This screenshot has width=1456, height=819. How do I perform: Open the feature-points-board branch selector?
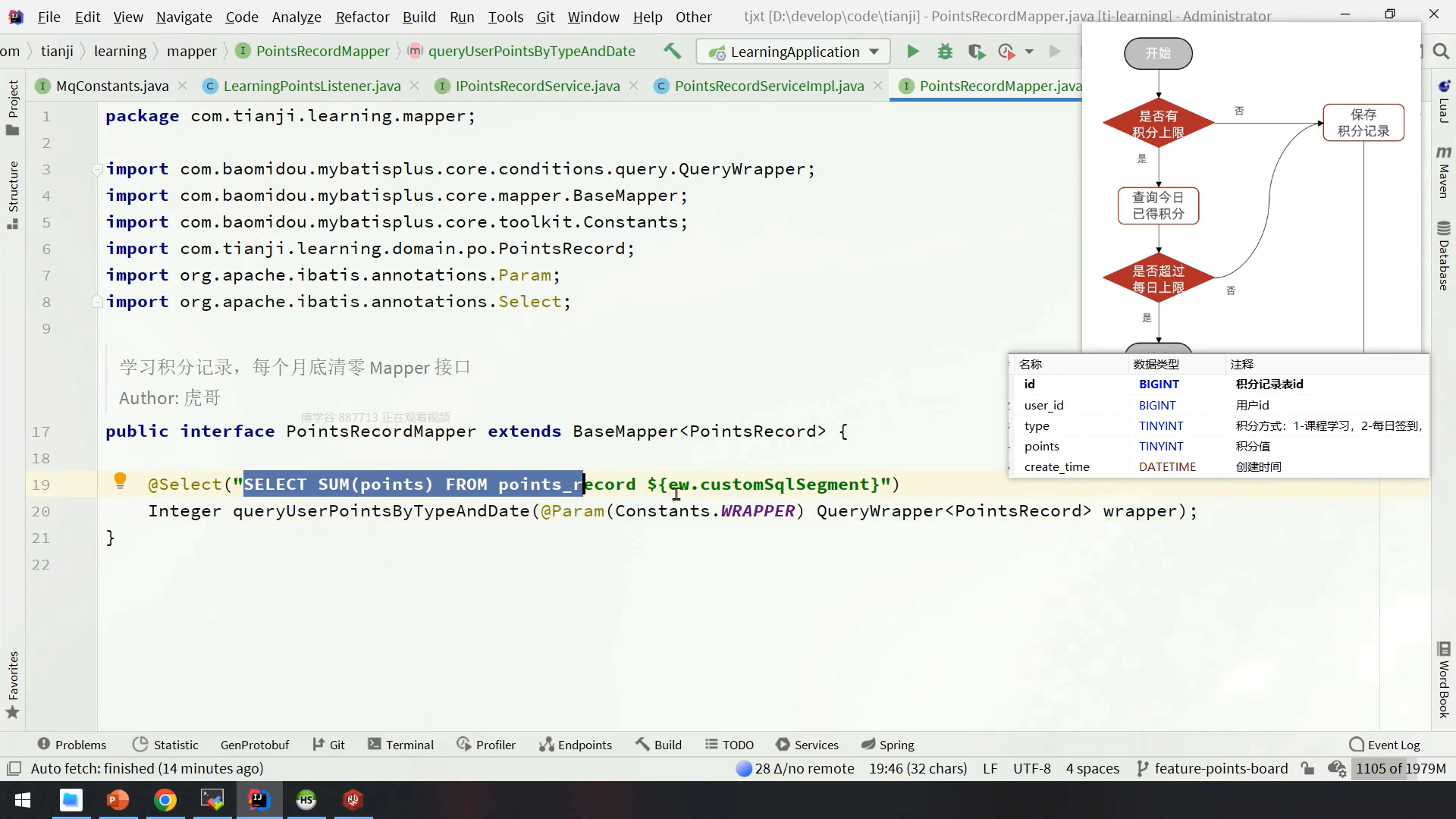click(x=1213, y=768)
